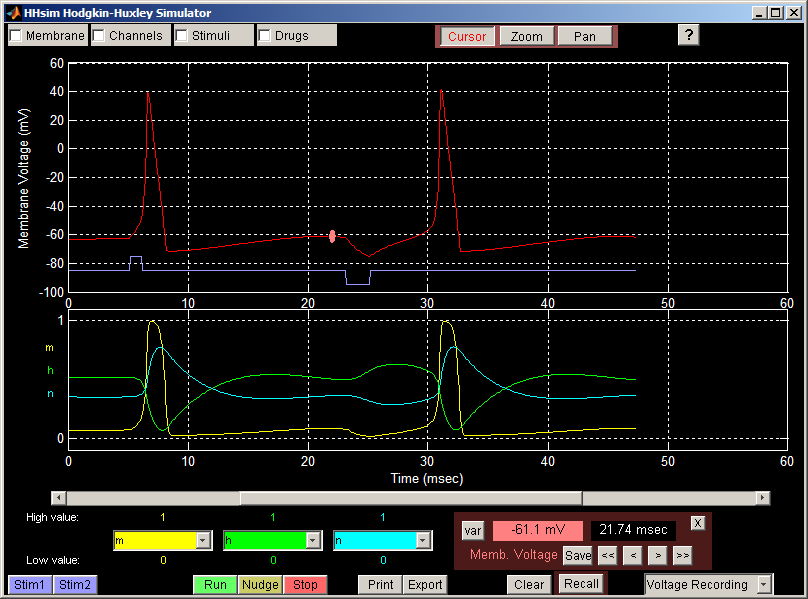Image resolution: width=808 pixels, height=599 pixels.
Task: Close the cursor readout panel with X
Action: pos(698,523)
